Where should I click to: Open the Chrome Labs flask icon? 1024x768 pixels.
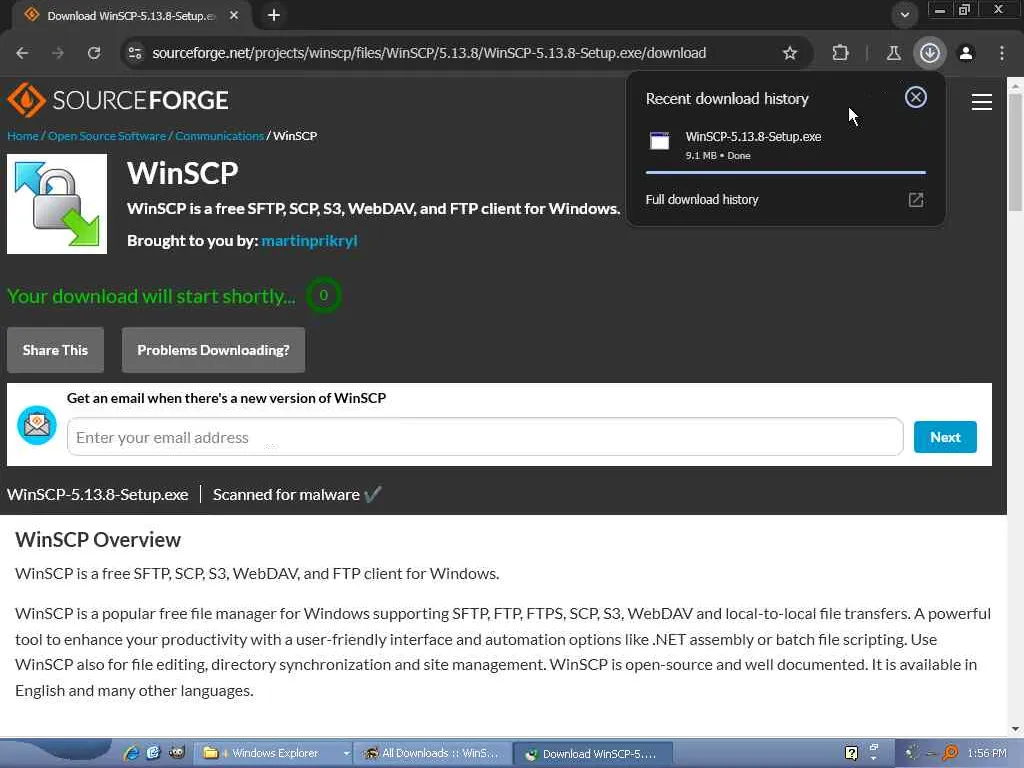coord(893,53)
